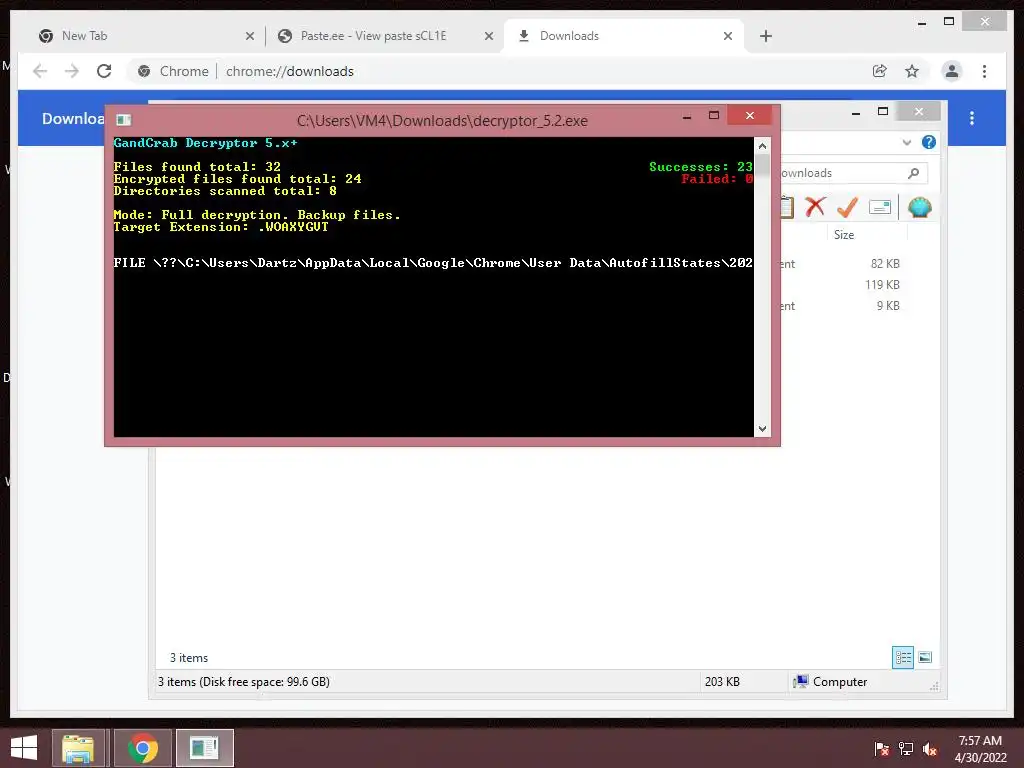Viewport: 1024px width, 768px height.
Task: Open Explorer help question mark icon
Action: tap(929, 142)
